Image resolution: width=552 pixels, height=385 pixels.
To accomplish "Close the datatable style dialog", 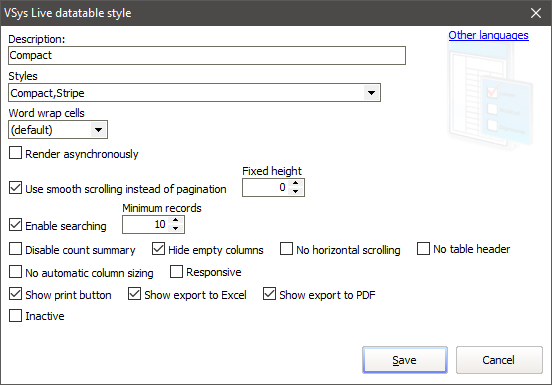I will (536, 13).
